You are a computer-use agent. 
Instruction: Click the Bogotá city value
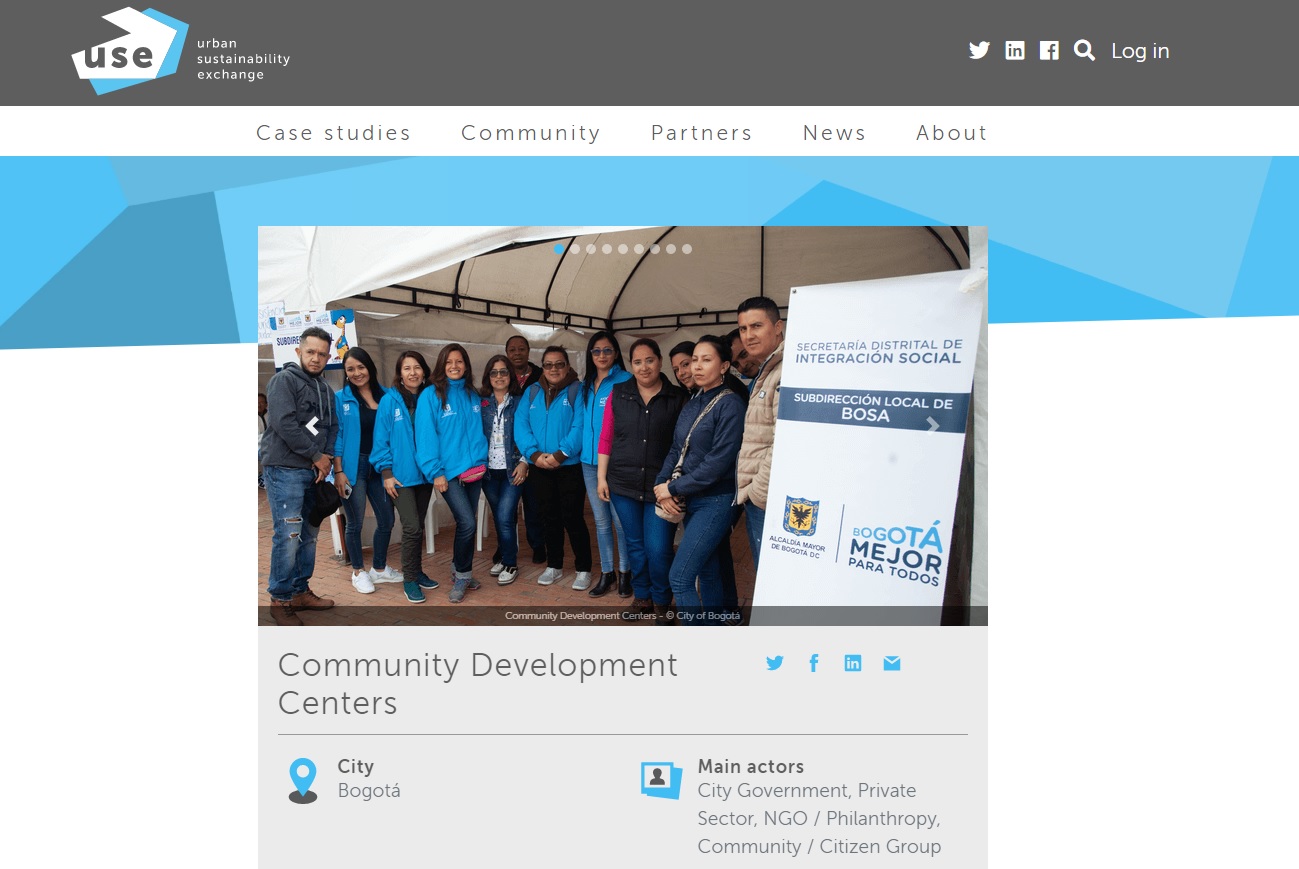pos(369,791)
